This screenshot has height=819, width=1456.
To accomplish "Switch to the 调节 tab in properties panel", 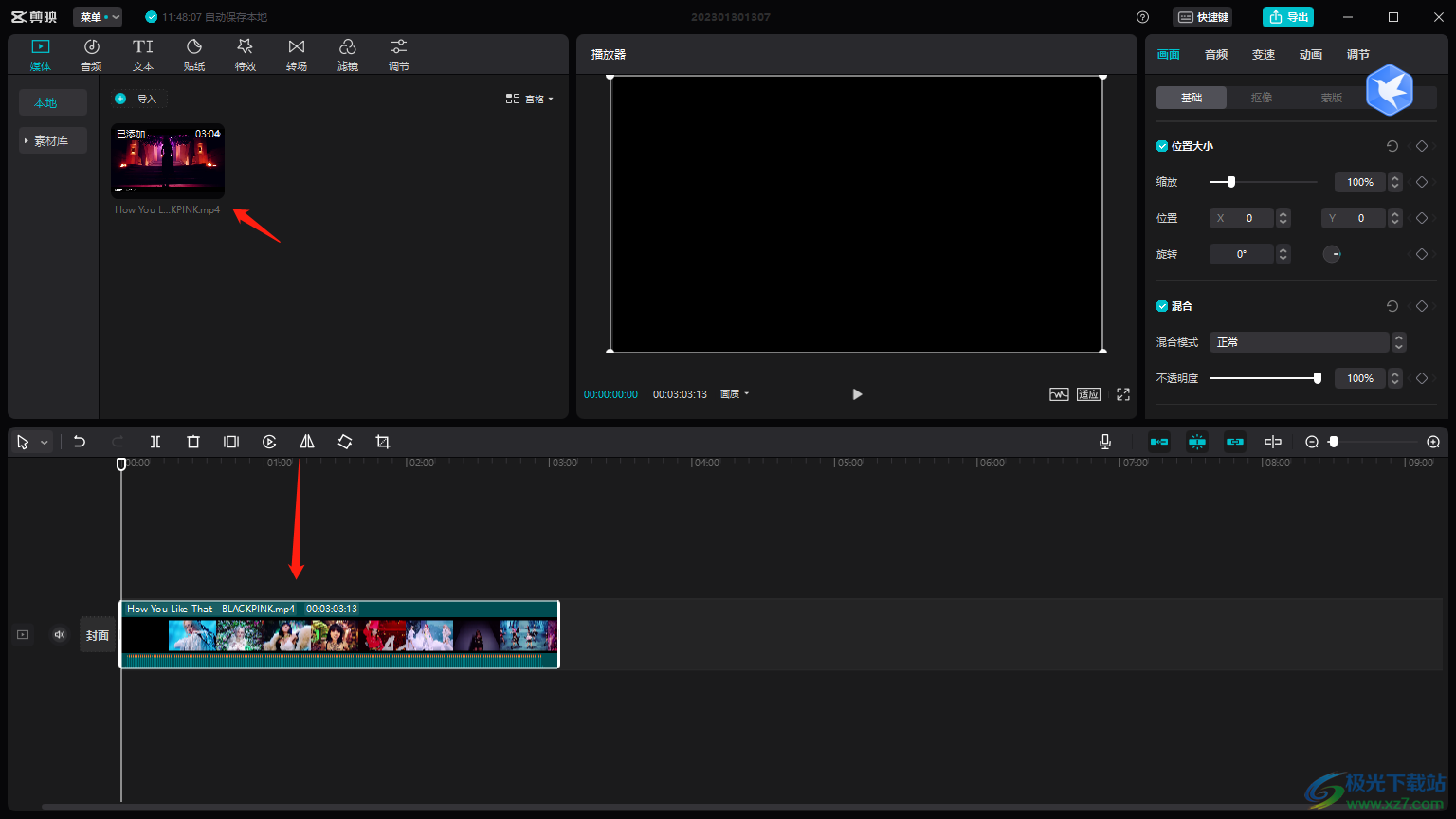I will click(1358, 55).
